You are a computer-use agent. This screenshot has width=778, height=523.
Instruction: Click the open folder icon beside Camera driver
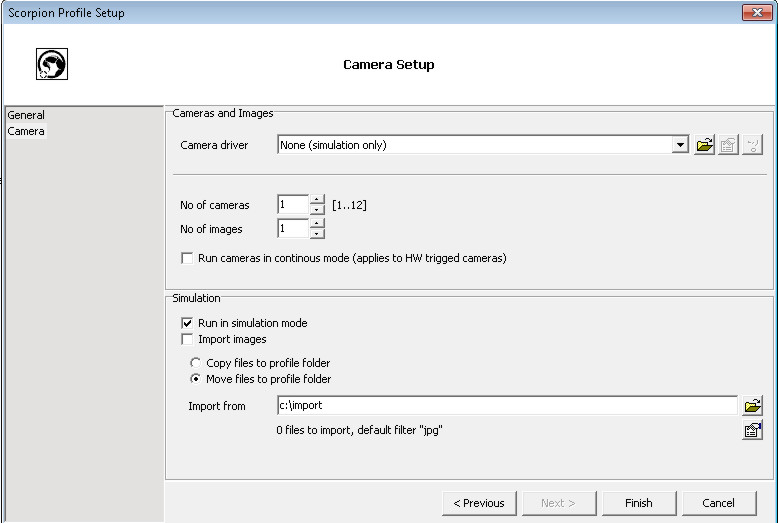tap(705, 146)
